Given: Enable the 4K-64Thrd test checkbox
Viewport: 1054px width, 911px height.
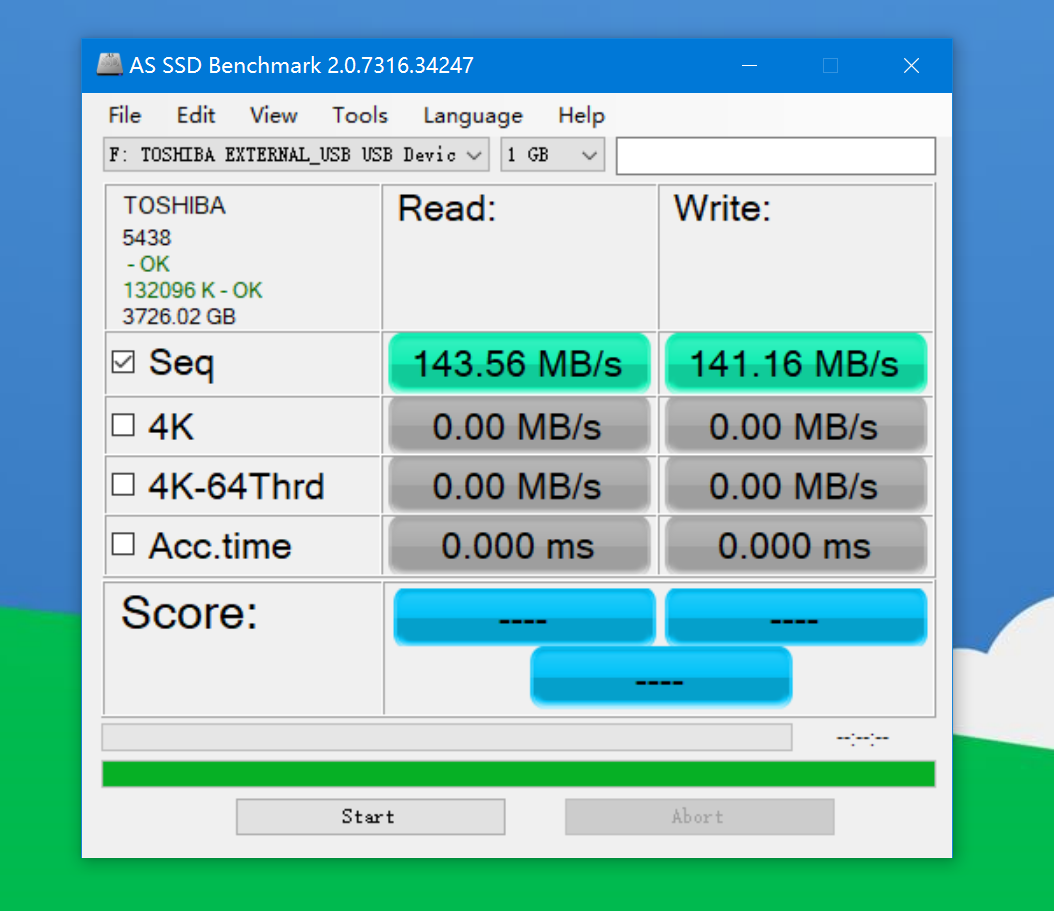Looking at the screenshot, I should coord(123,485).
